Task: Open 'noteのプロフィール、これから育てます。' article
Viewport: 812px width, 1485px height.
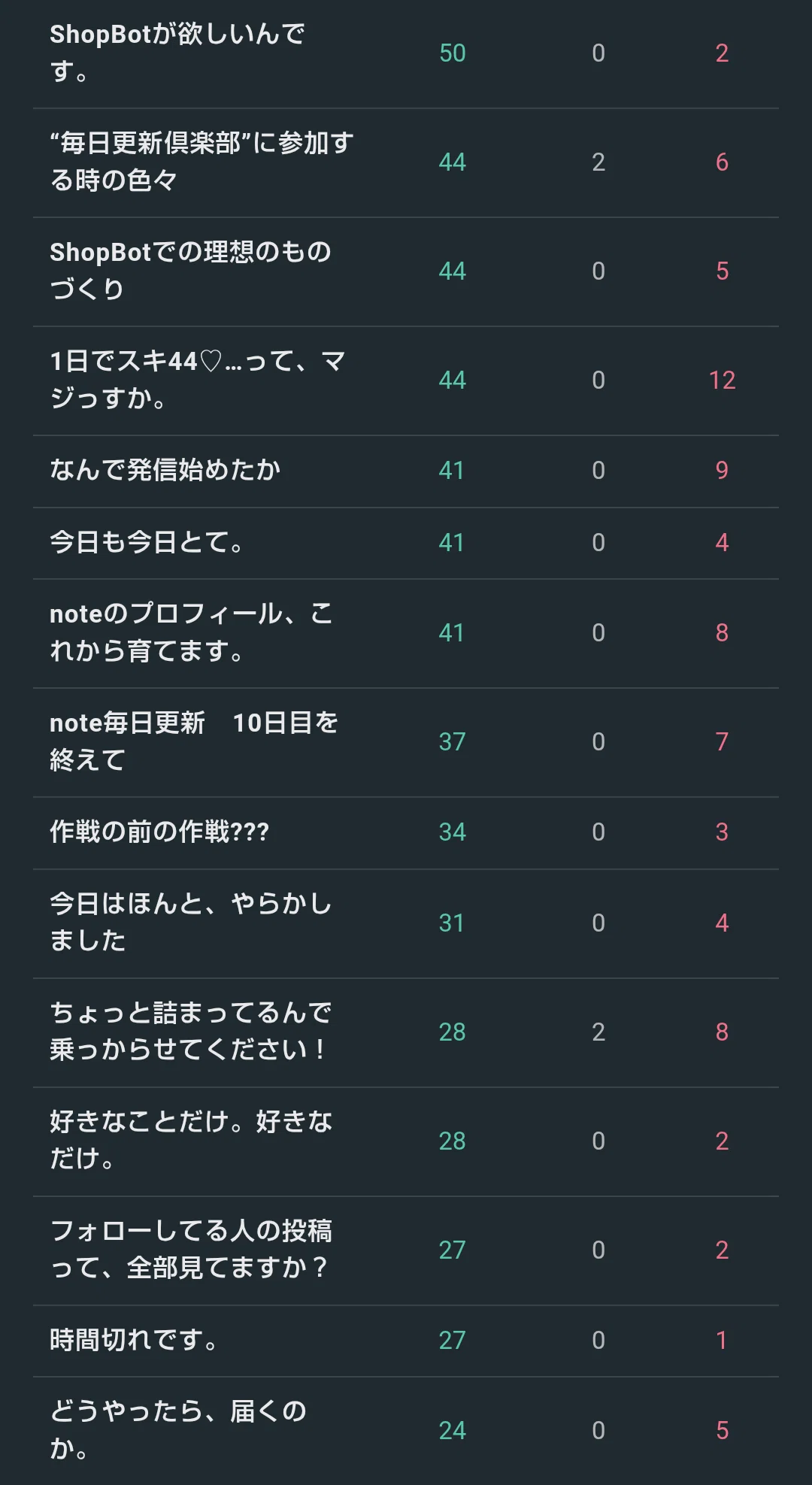Action: coord(191,632)
